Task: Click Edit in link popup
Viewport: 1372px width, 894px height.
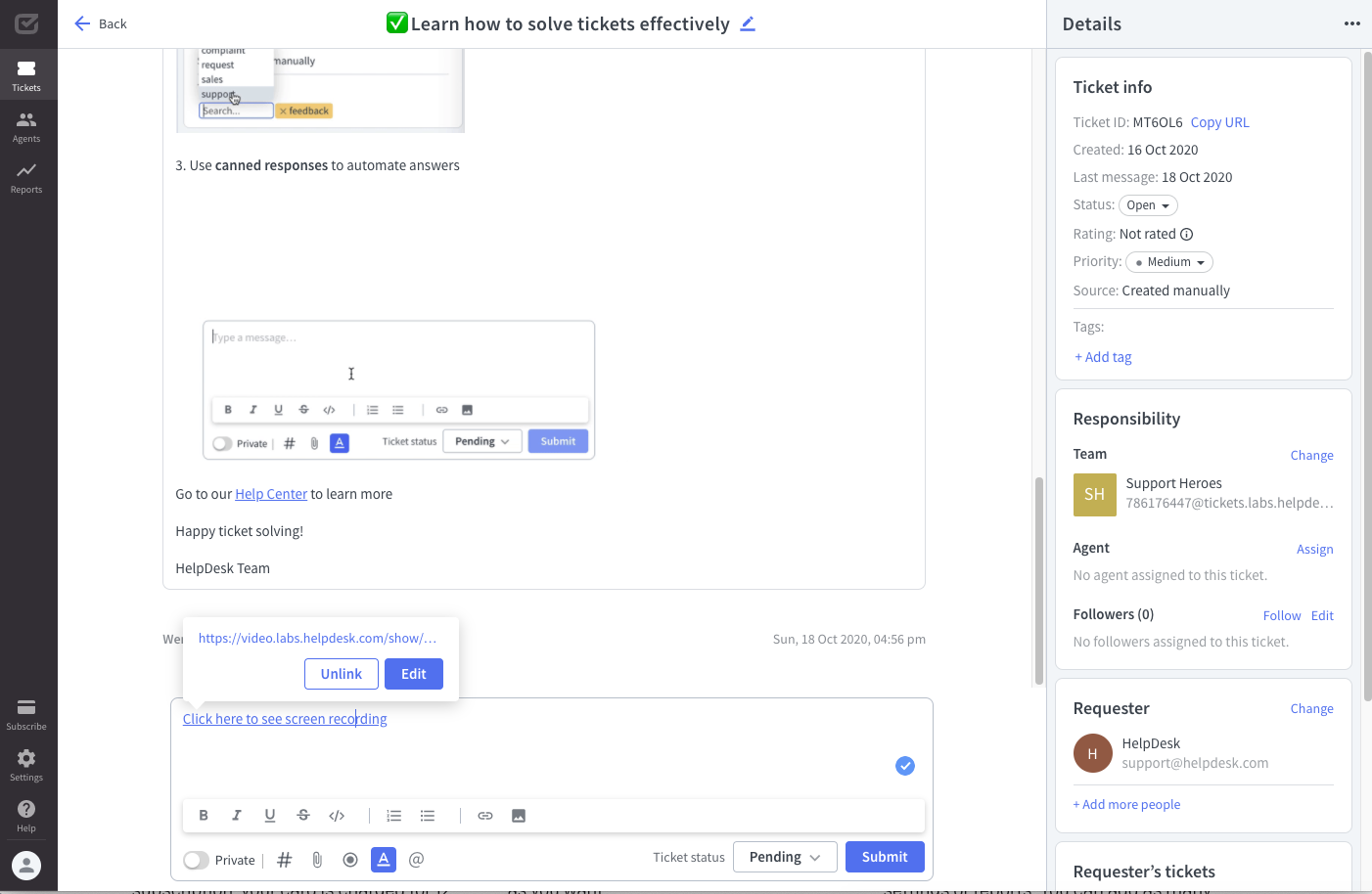Action: (414, 674)
